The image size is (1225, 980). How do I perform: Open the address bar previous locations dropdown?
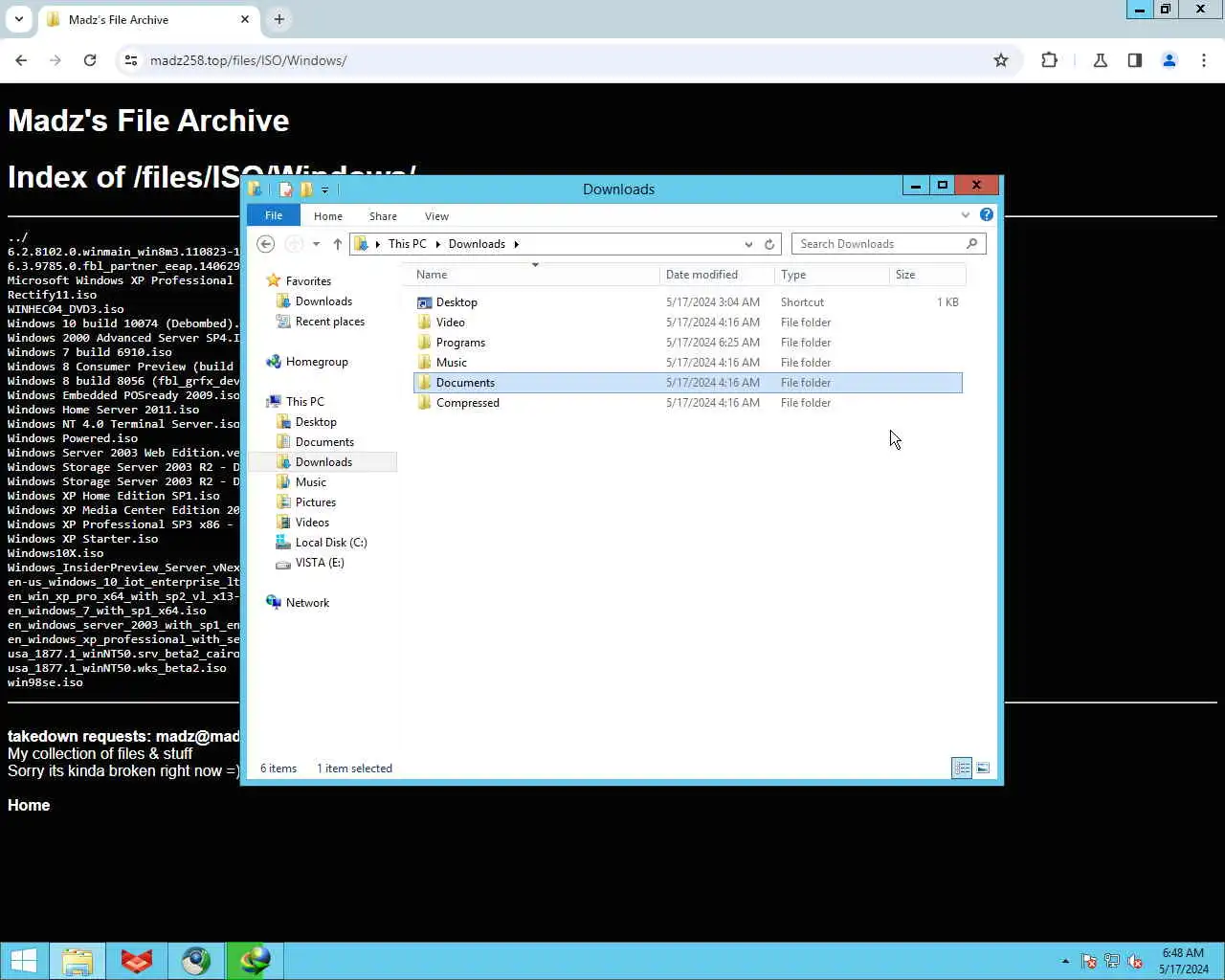(748, 244)
